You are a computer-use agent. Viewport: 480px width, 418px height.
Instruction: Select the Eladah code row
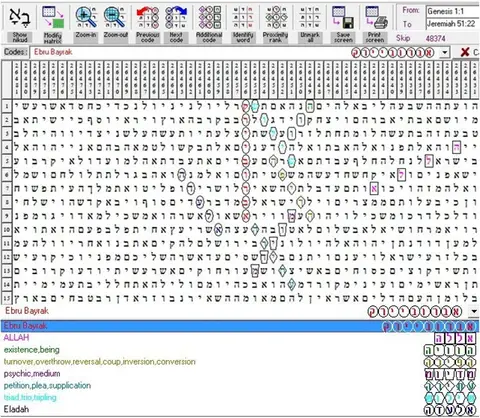(x=240, y=410)
